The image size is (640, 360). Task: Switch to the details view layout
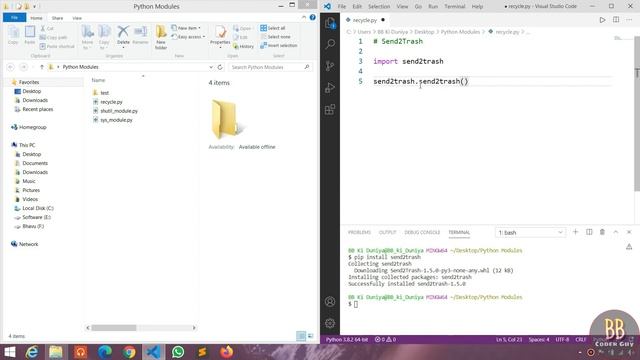tap(301, 336)
